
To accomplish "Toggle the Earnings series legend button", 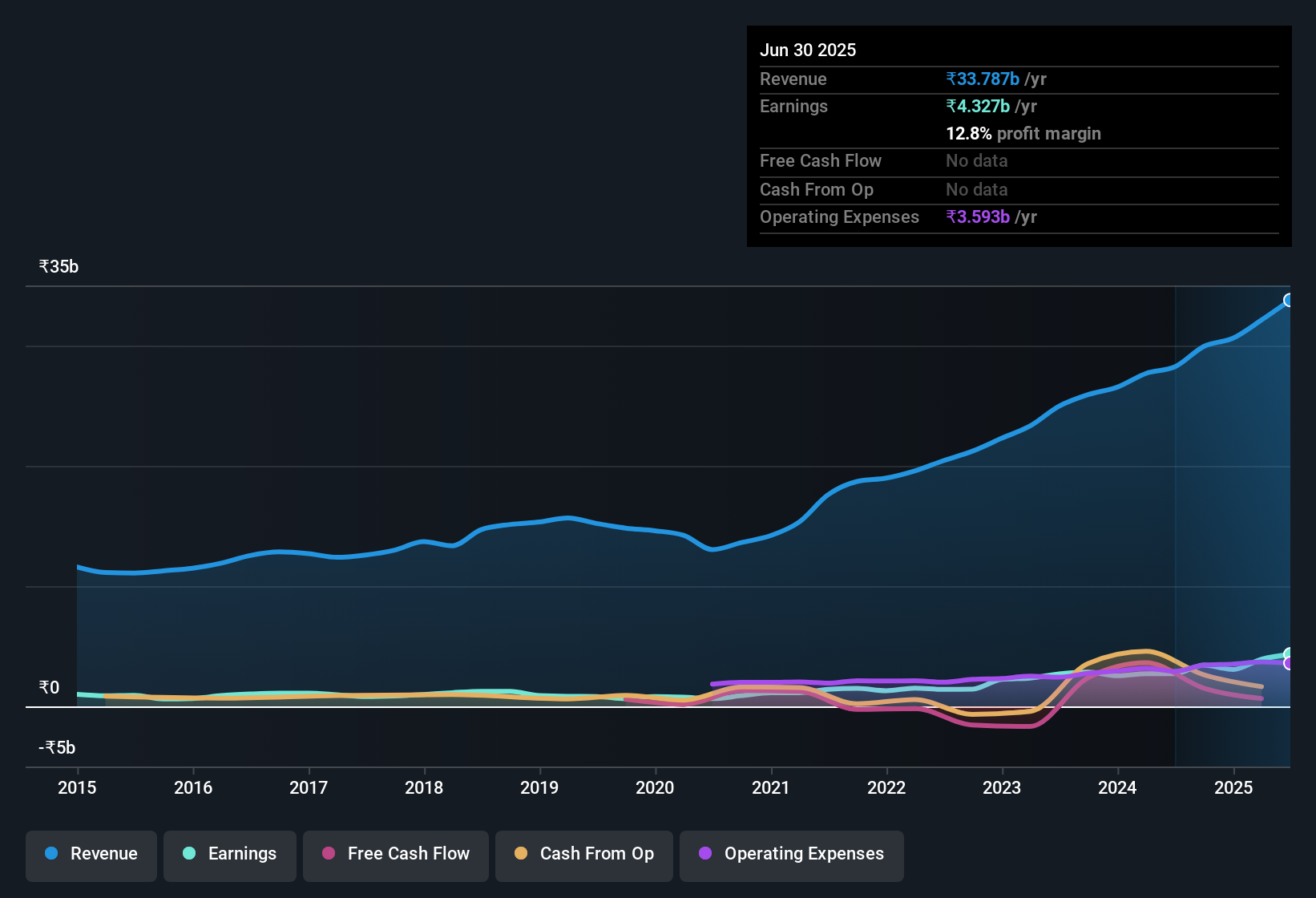I will pyautogui.click(x=230, y=854).
